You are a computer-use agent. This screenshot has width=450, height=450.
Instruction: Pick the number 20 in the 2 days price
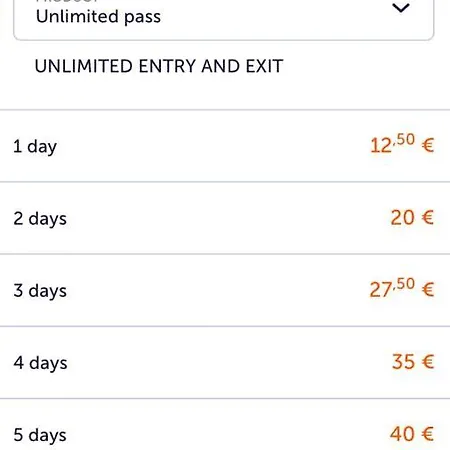(403, 218)
